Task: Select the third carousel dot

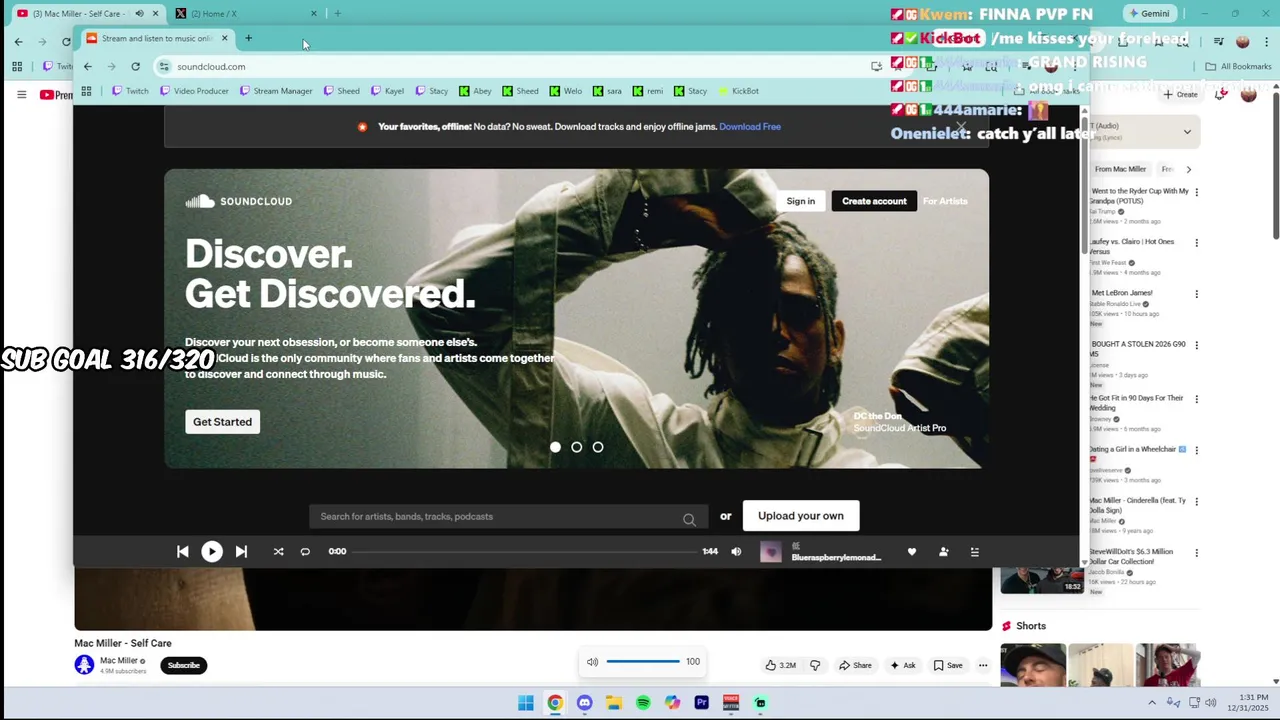Action: (x=597, y=447)
